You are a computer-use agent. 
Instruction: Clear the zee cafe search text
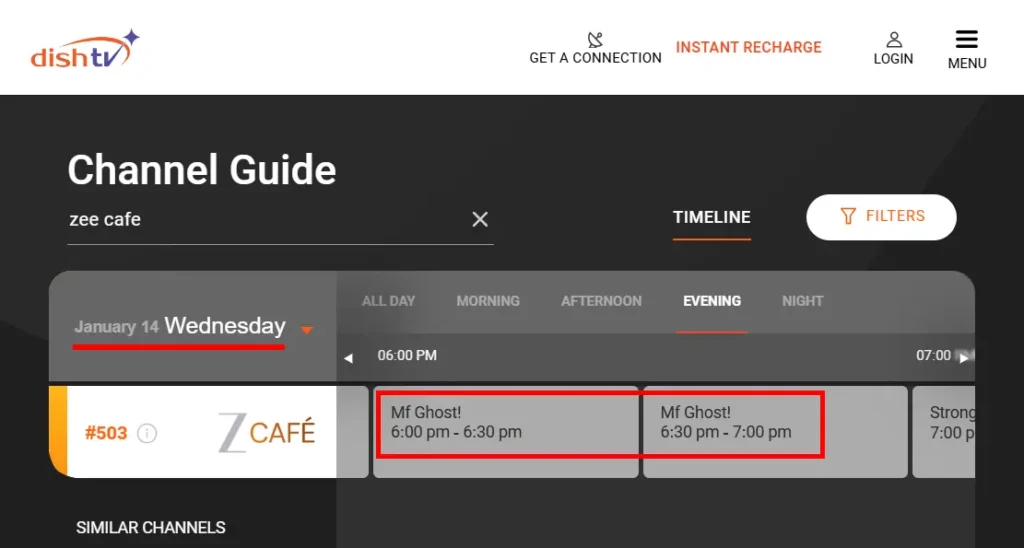pyautogui.click(x=480, y=219)
